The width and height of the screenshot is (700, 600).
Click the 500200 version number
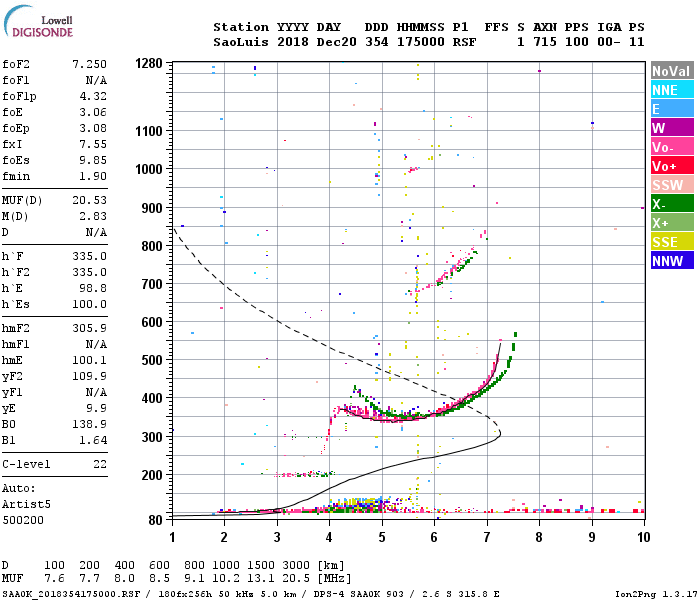[x=23, y=521]
